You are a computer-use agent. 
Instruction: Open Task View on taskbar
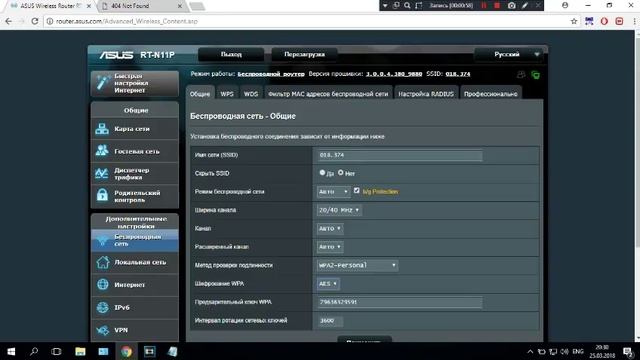coord(56,351)
